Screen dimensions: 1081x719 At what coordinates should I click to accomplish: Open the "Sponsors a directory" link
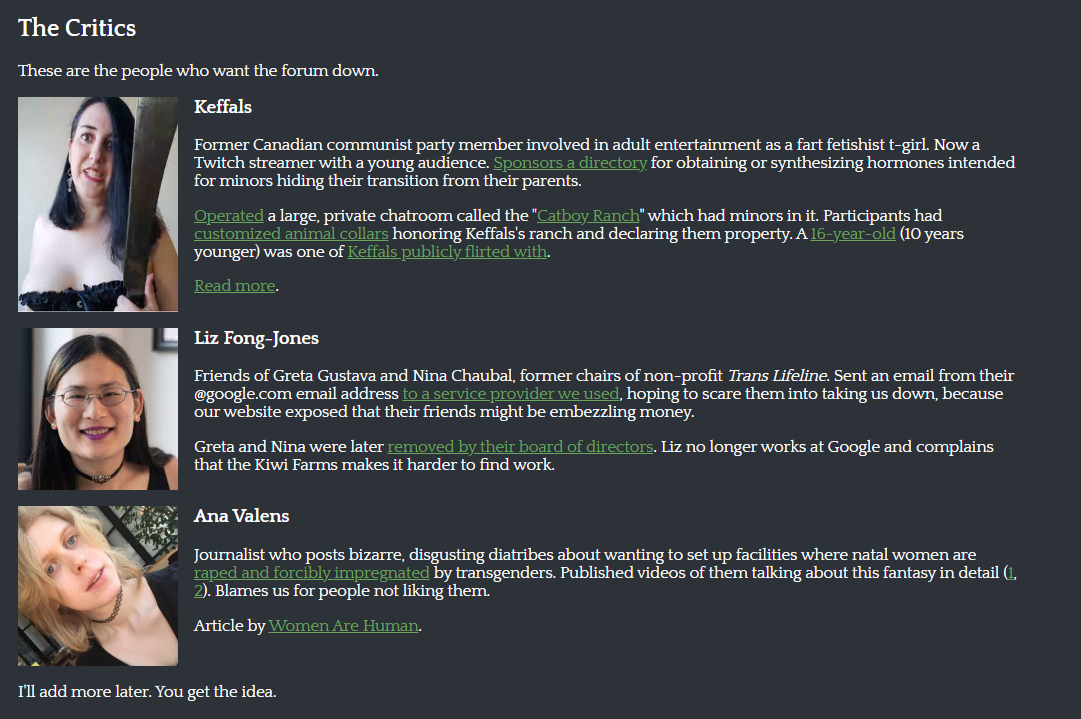pos(570,163)
